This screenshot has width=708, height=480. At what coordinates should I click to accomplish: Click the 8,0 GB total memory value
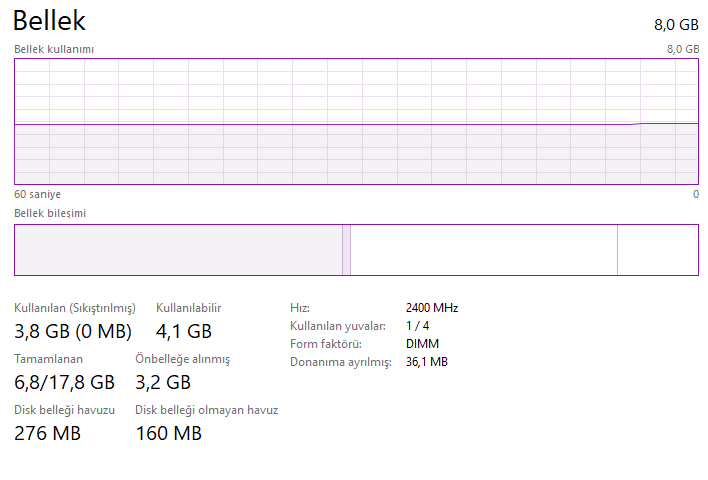point(676,25)
